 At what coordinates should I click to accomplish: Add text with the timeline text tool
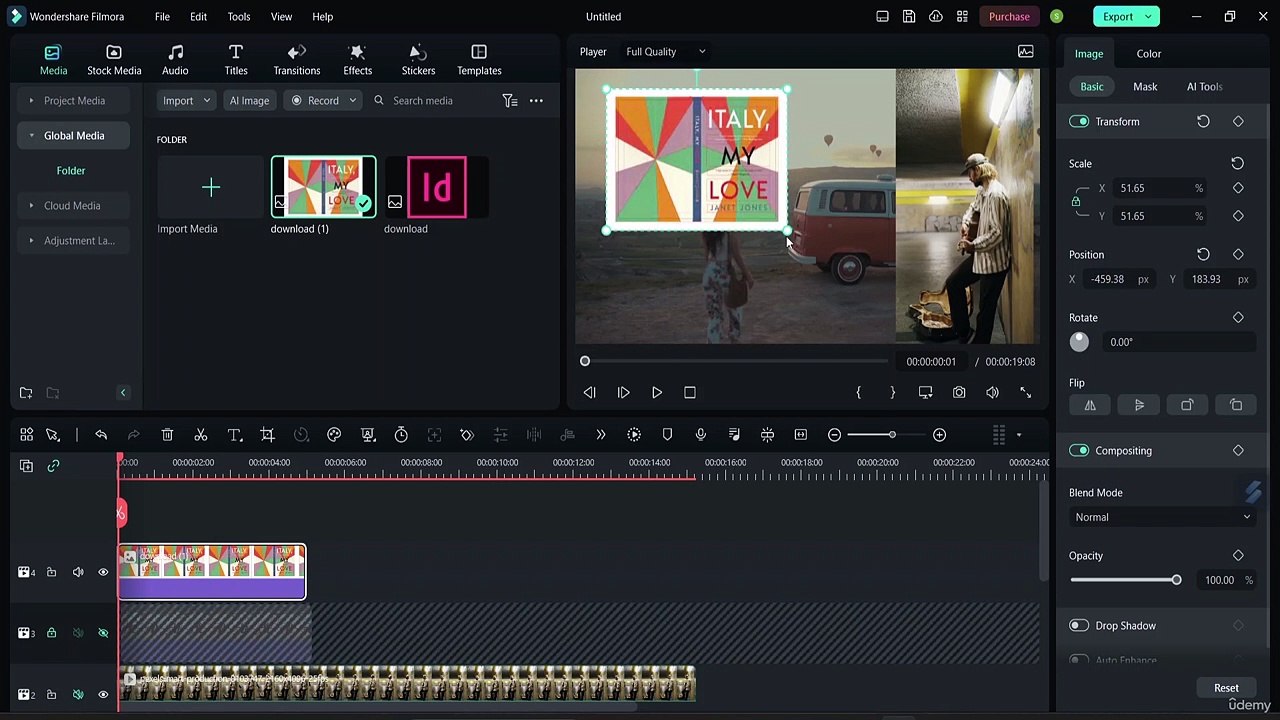(x=235, y=435)
